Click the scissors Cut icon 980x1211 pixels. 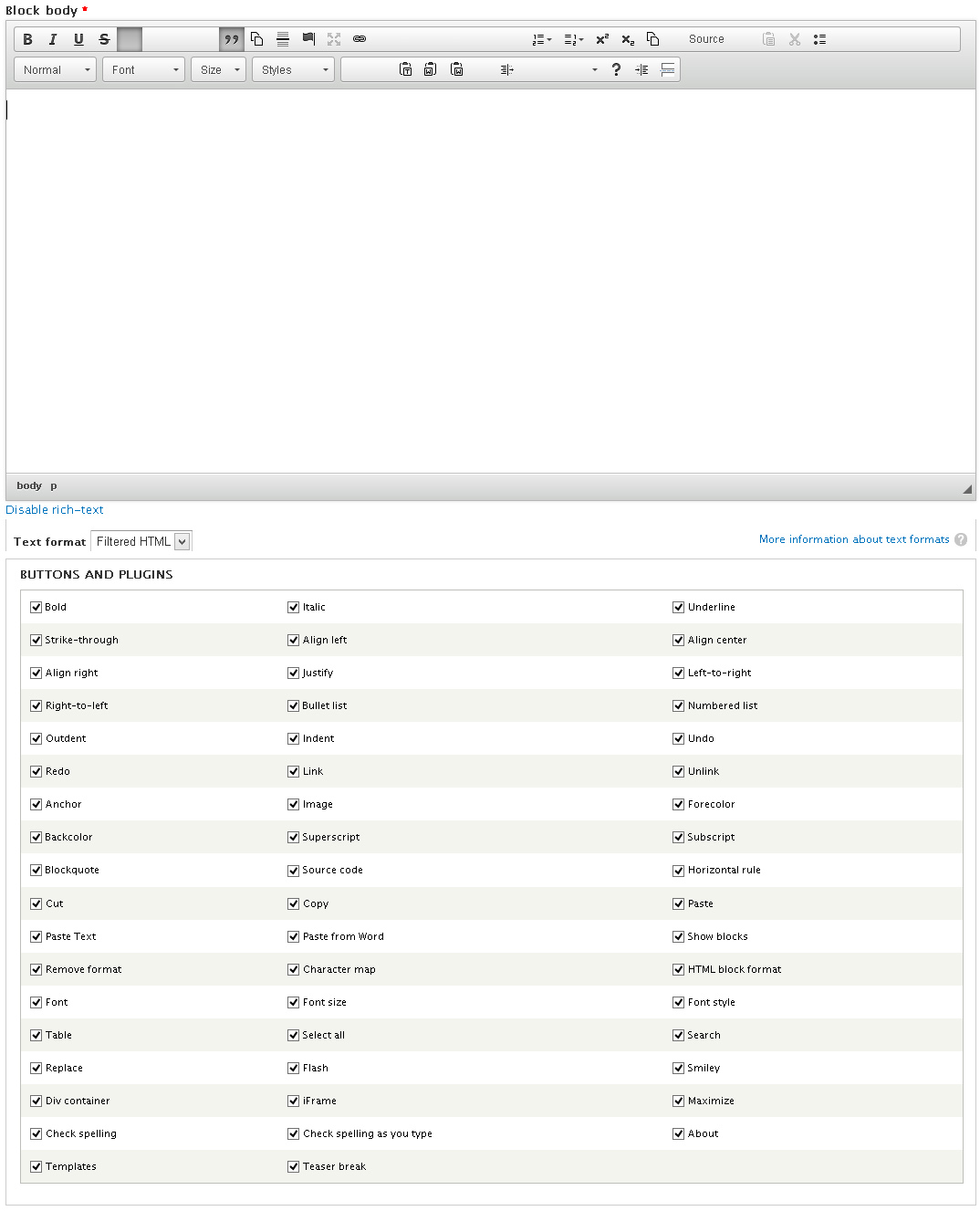(795, 39)
